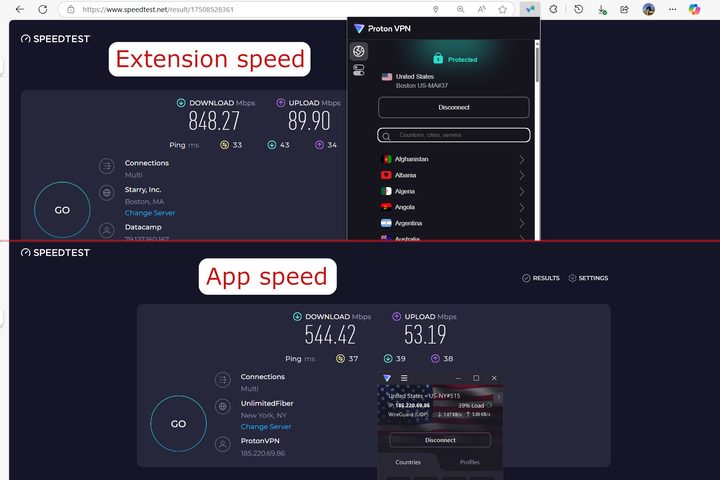The height and width of the screenshot is (480, 720).
Task: Click Connections icon above UnlimitedFiber
Action: coord(223,380)
